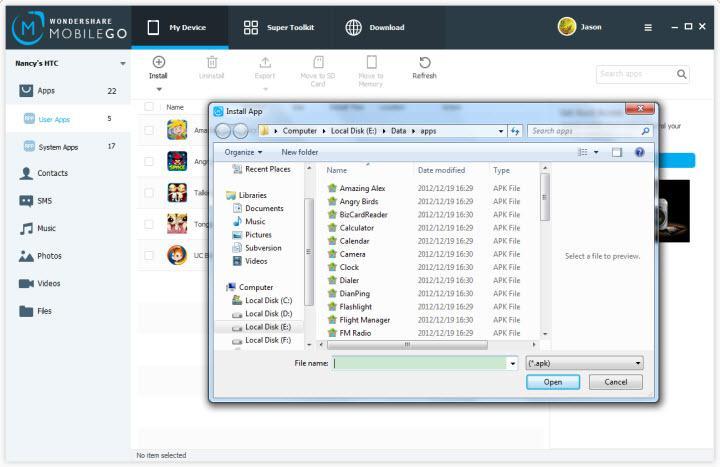The width and height of the screenshot is (720, 467).
Task: Click New folder in dialog toolbar
Action: coord(299,152)
